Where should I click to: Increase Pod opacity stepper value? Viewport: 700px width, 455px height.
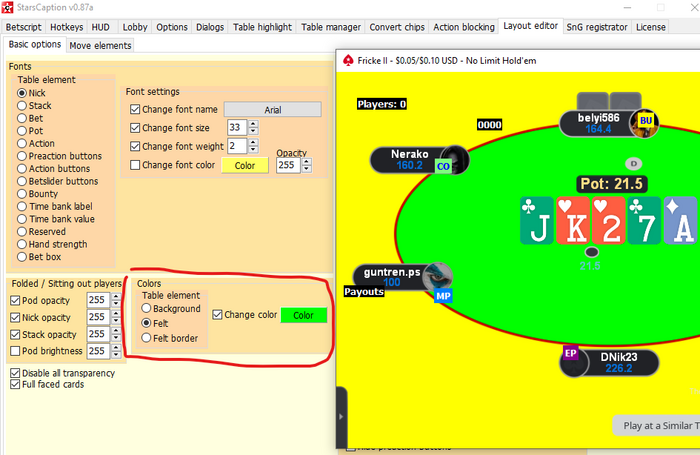pyautogui.click(x=116, y=296)
